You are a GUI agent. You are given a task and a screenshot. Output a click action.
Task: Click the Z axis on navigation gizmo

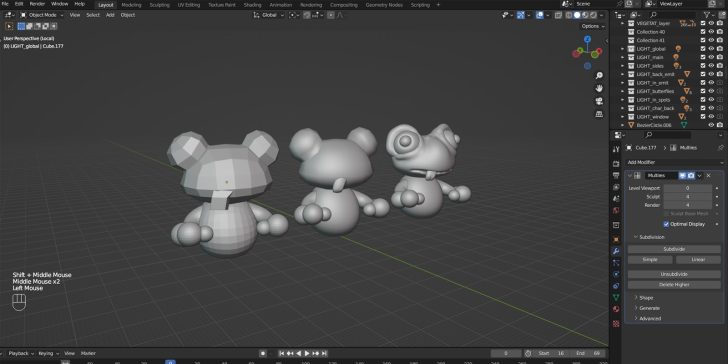click(588, 39)
